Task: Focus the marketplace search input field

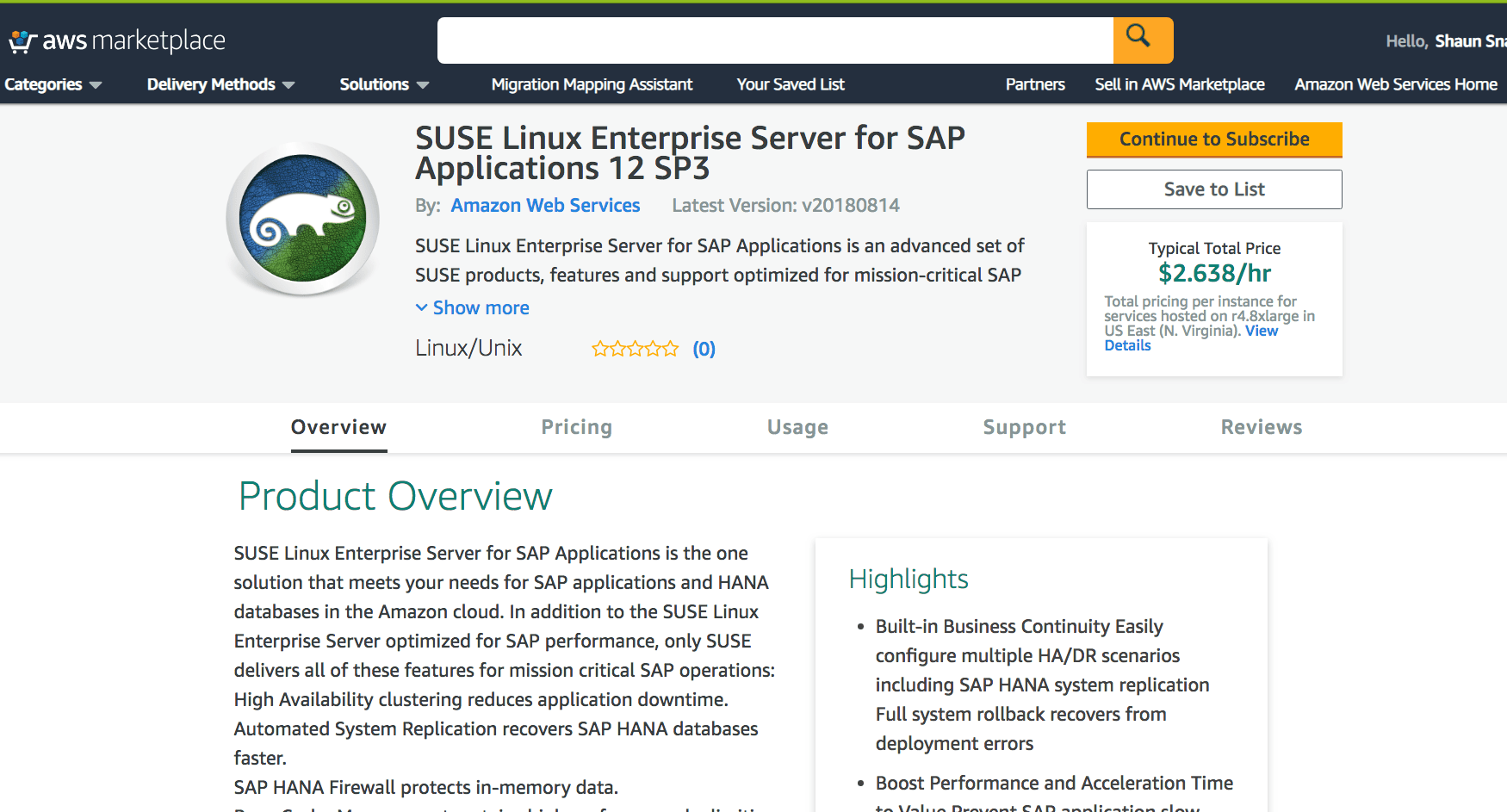Action: click(x=775, y=40)
